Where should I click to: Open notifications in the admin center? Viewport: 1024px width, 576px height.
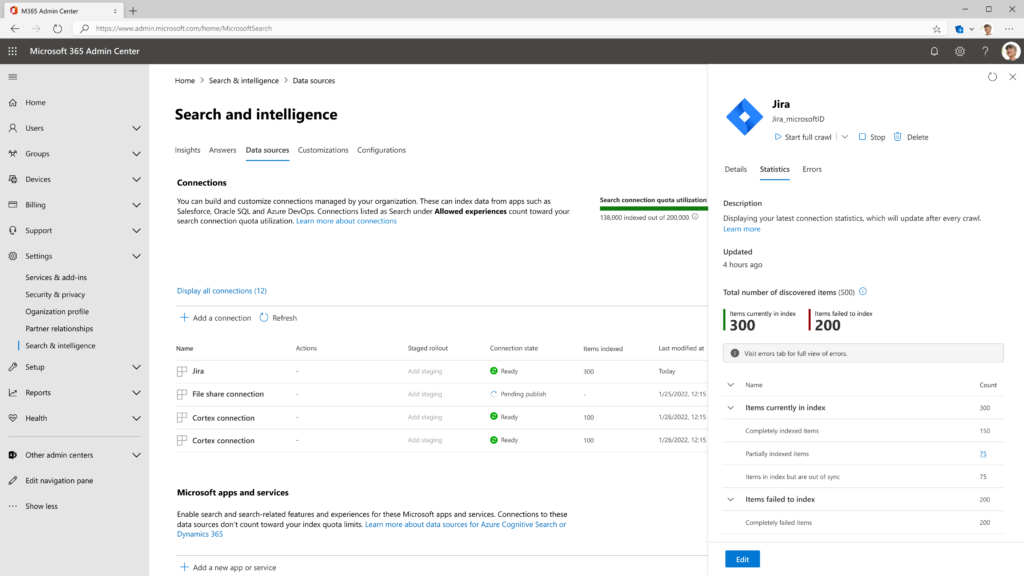point(933,50)
